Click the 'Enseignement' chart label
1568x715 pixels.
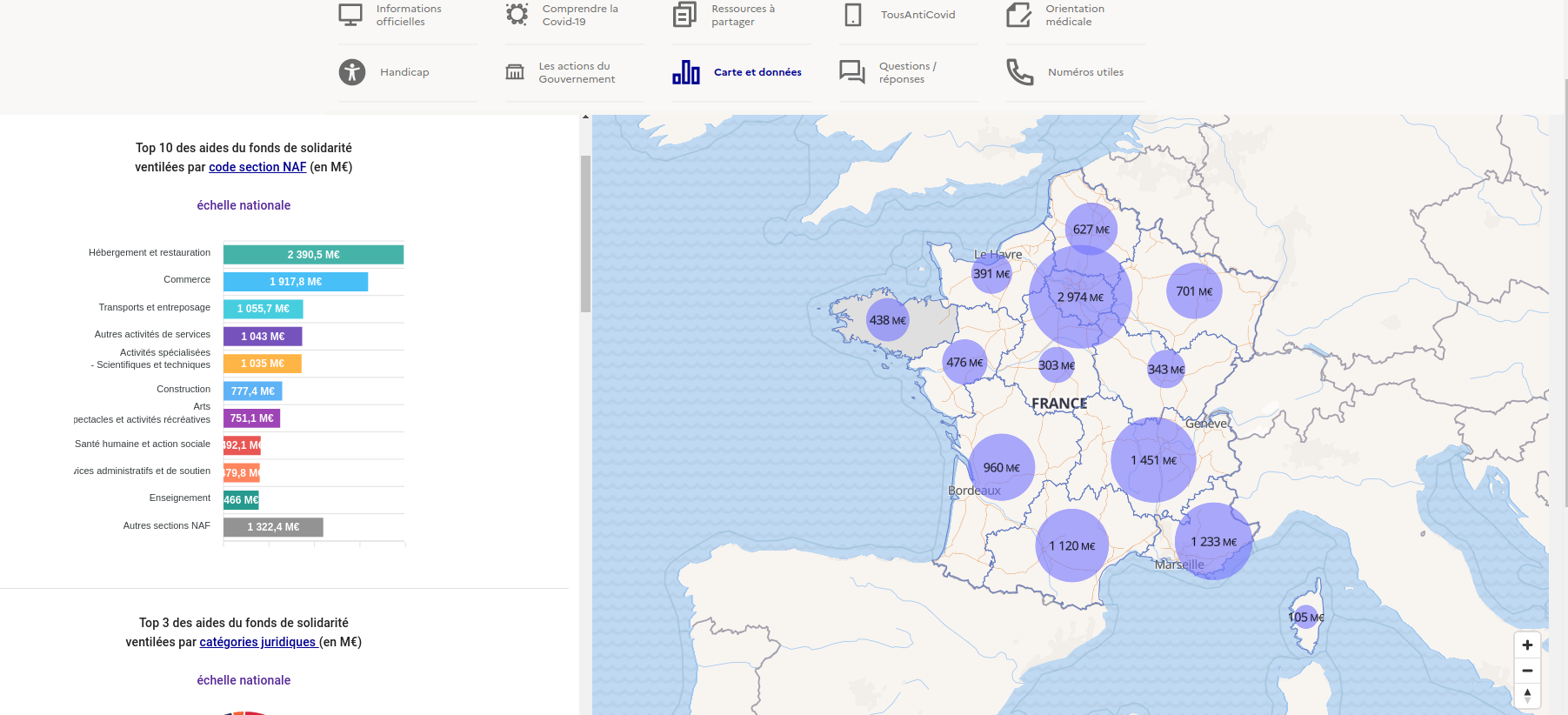click(180, 498)
